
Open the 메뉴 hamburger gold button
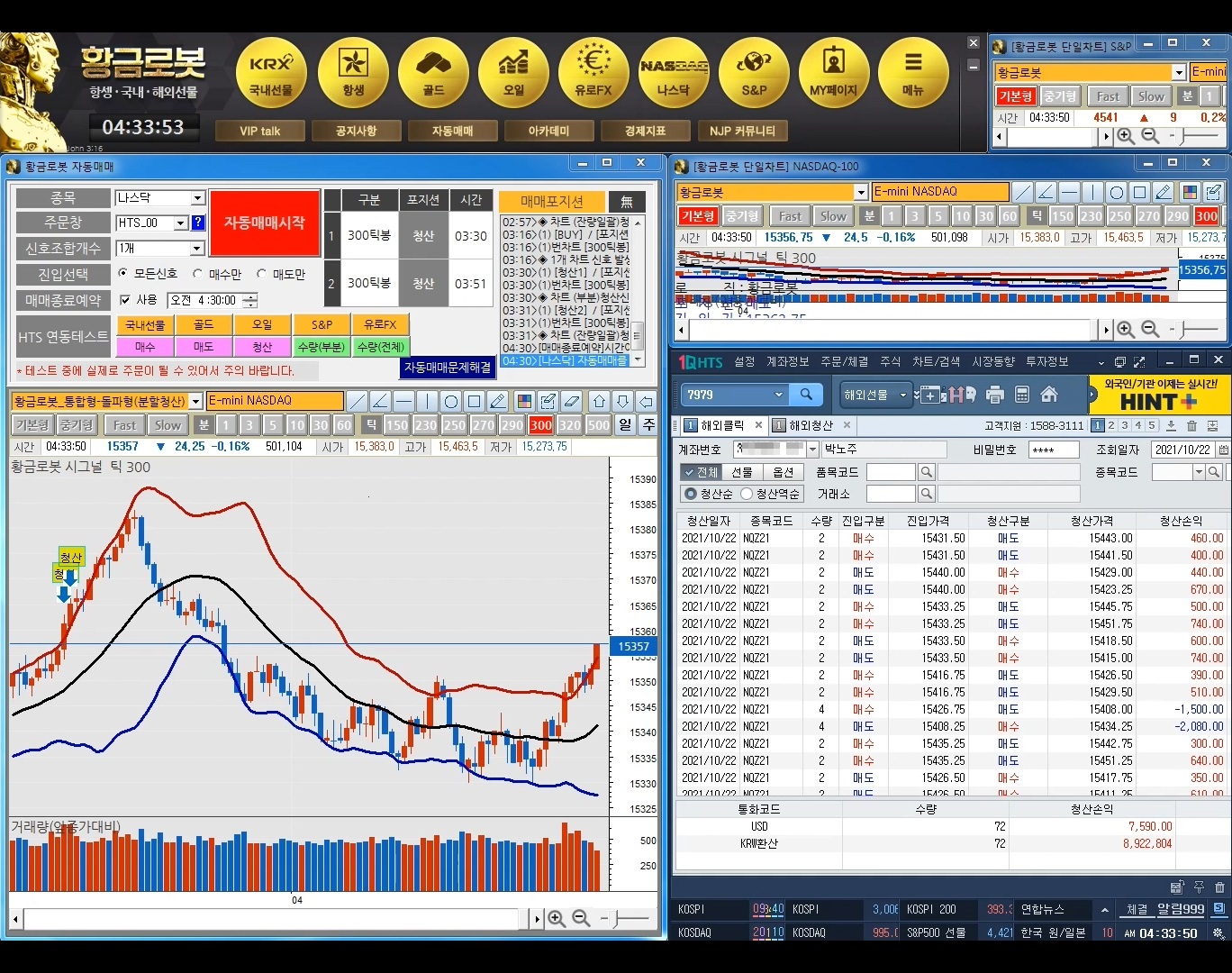coord(913,73)
